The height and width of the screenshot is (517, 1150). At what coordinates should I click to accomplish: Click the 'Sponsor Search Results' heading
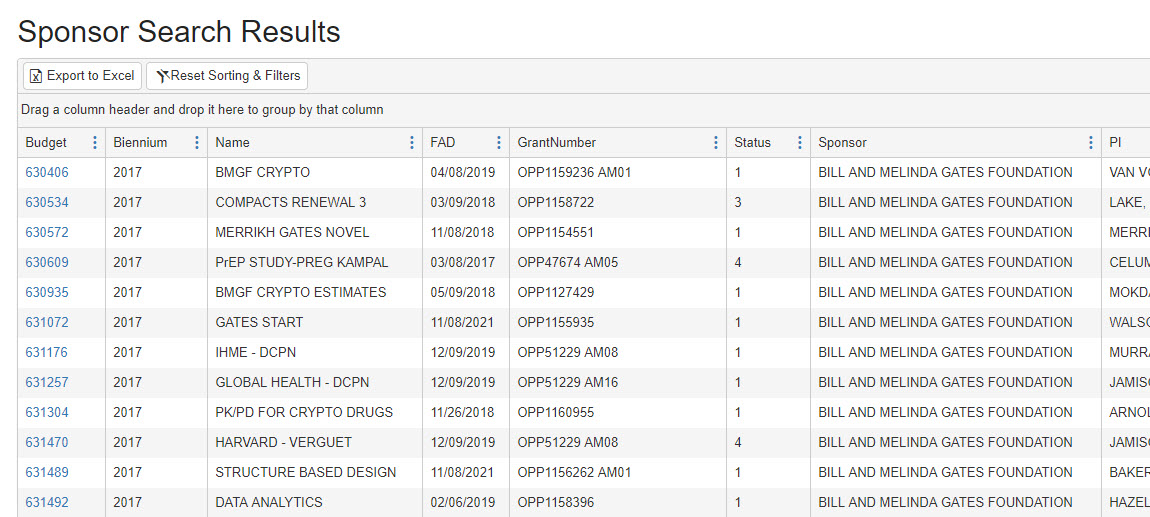pyautogui.click(x=179, y=32)
